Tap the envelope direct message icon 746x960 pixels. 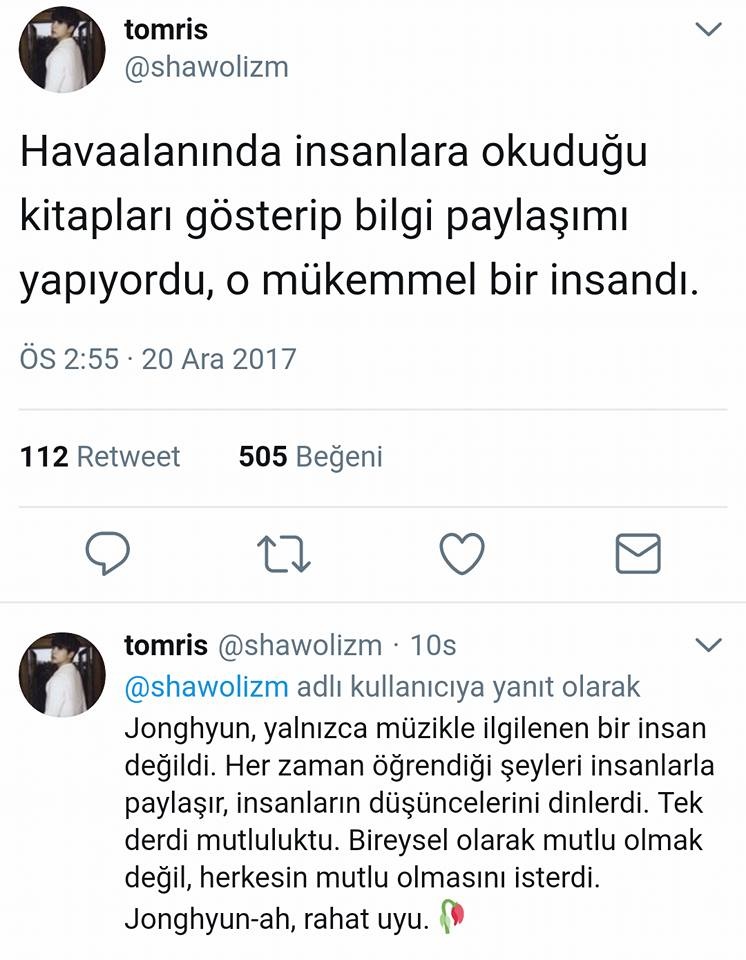(x=638, y=553)
